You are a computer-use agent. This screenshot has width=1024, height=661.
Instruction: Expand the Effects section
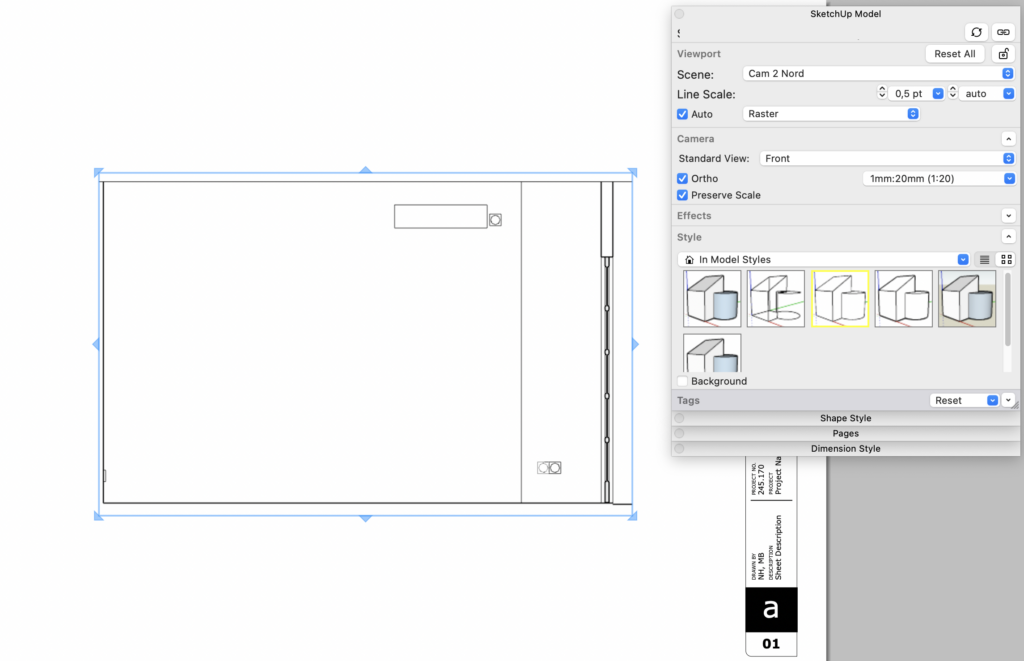point(1008,216)
